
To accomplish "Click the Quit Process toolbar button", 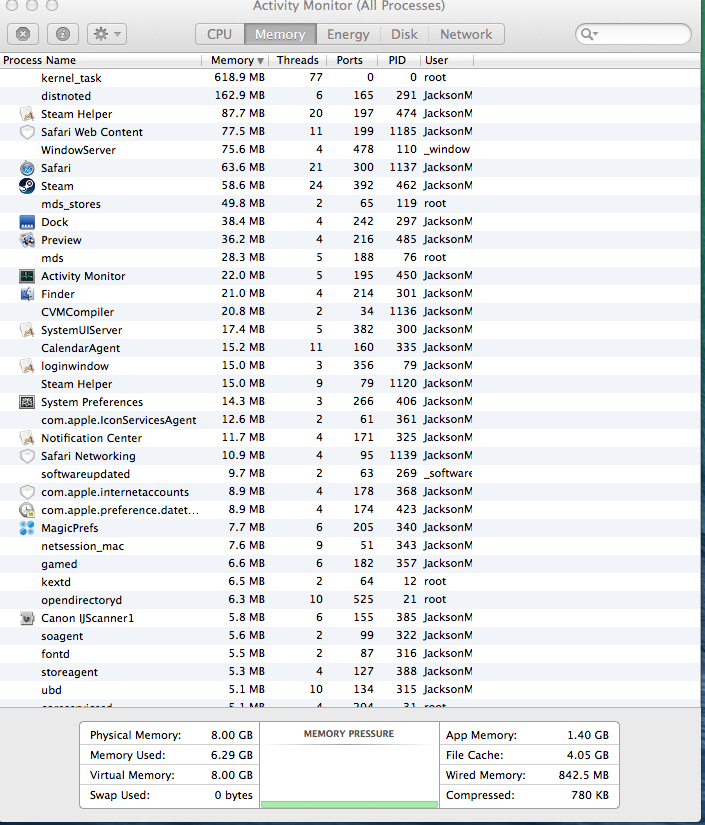I will 23,34.
